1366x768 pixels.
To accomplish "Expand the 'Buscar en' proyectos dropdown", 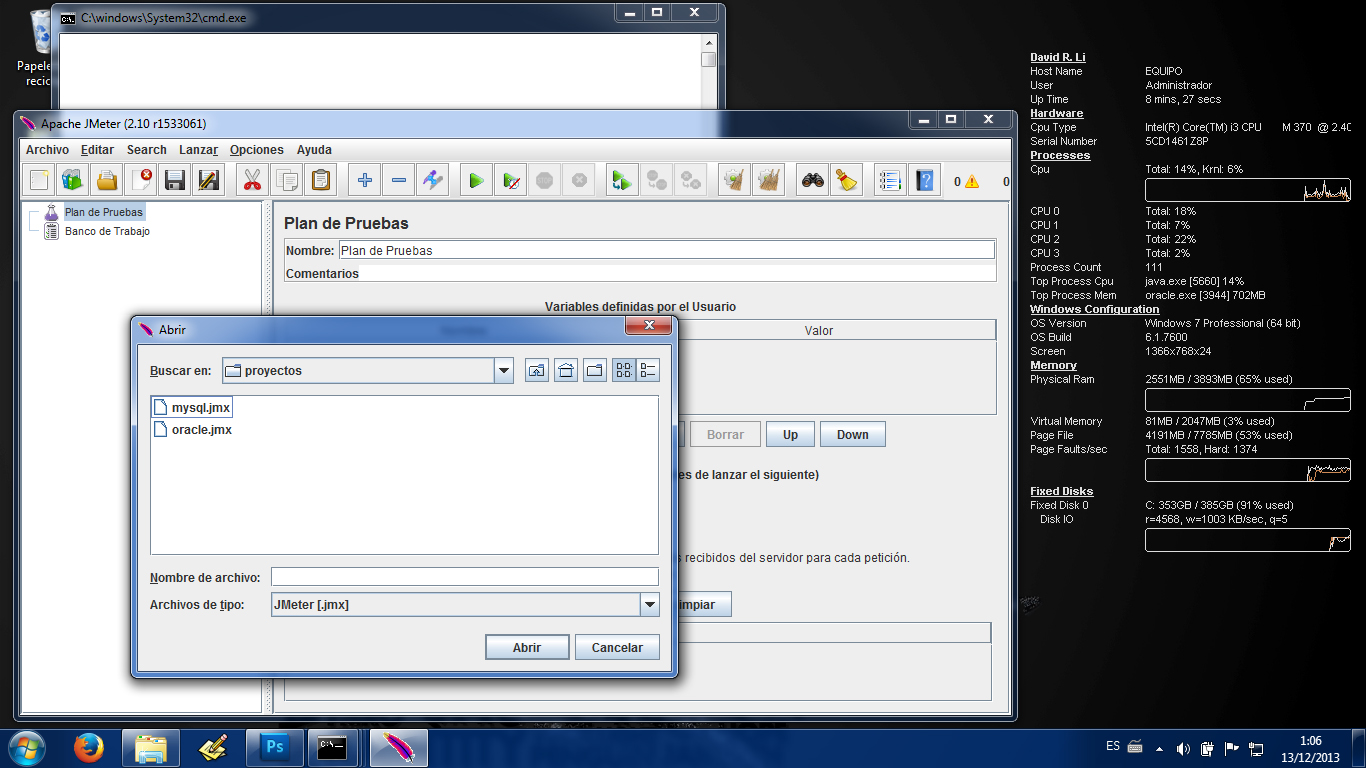I will 504,371.
